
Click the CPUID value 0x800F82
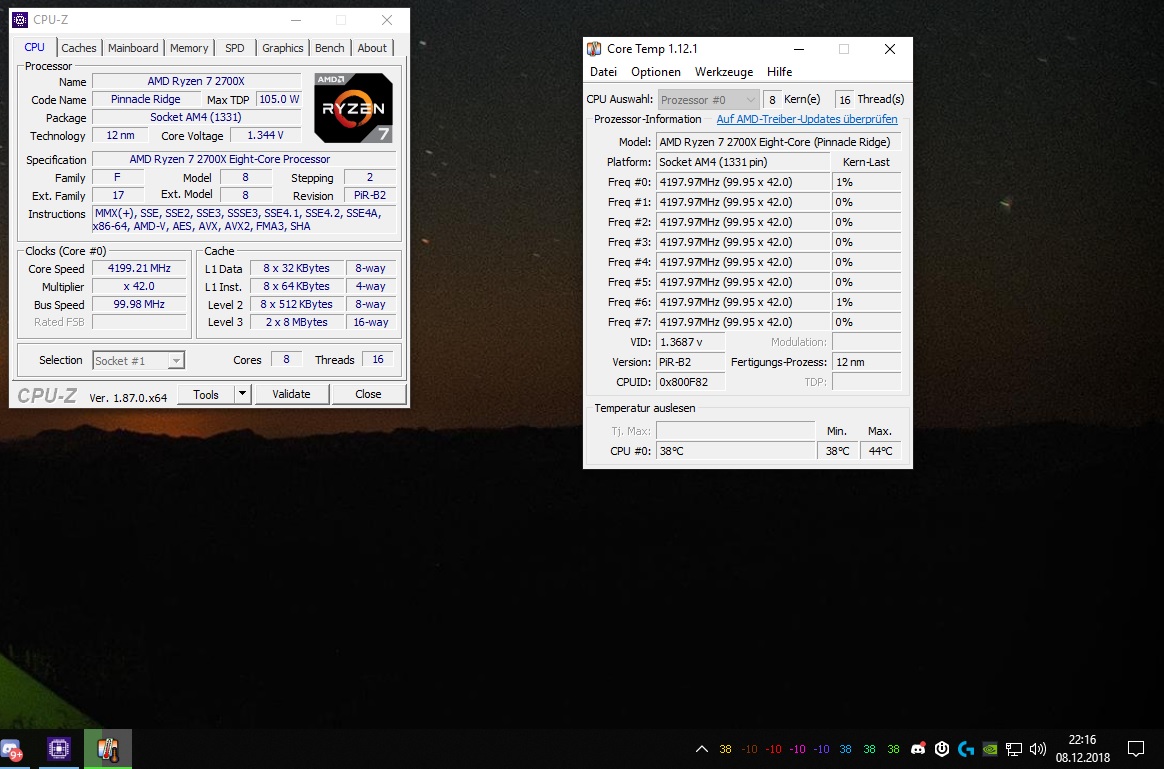click(x=690, y=382)
